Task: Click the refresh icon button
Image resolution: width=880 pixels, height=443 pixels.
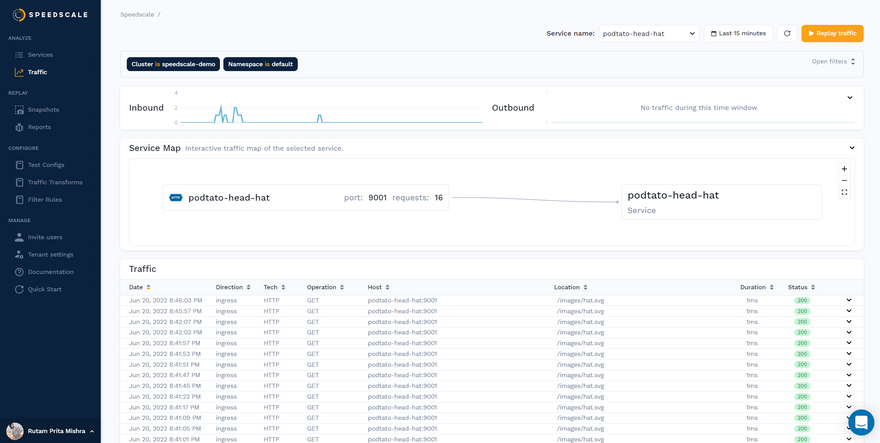Action: click(787, 33)
